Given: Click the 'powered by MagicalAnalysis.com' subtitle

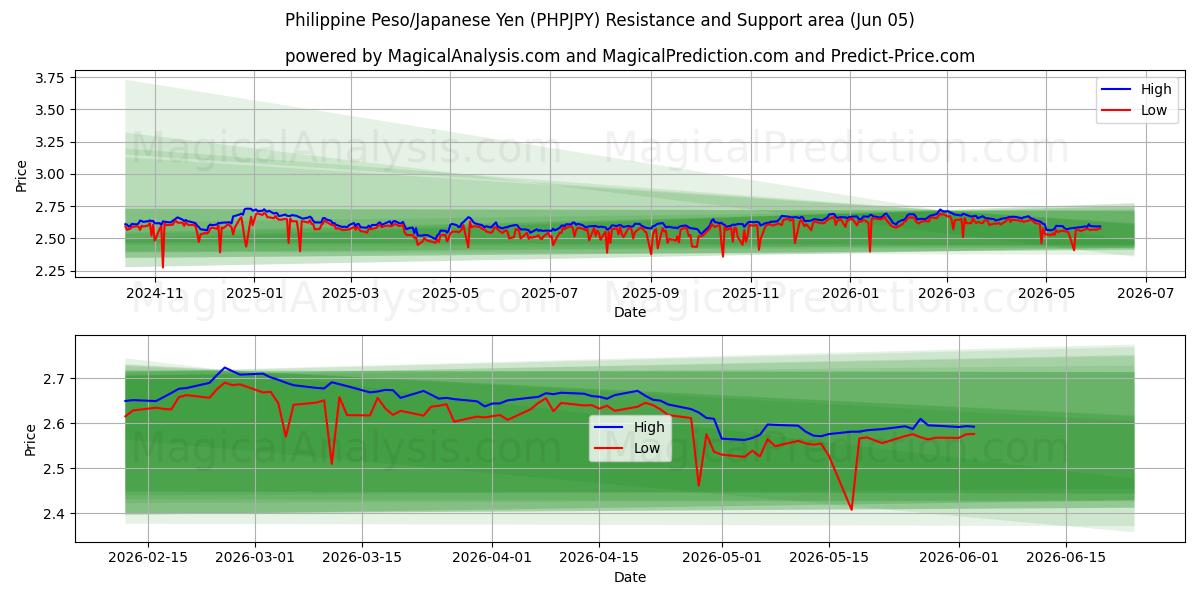Looking at the screenshot, I should 630,56.
